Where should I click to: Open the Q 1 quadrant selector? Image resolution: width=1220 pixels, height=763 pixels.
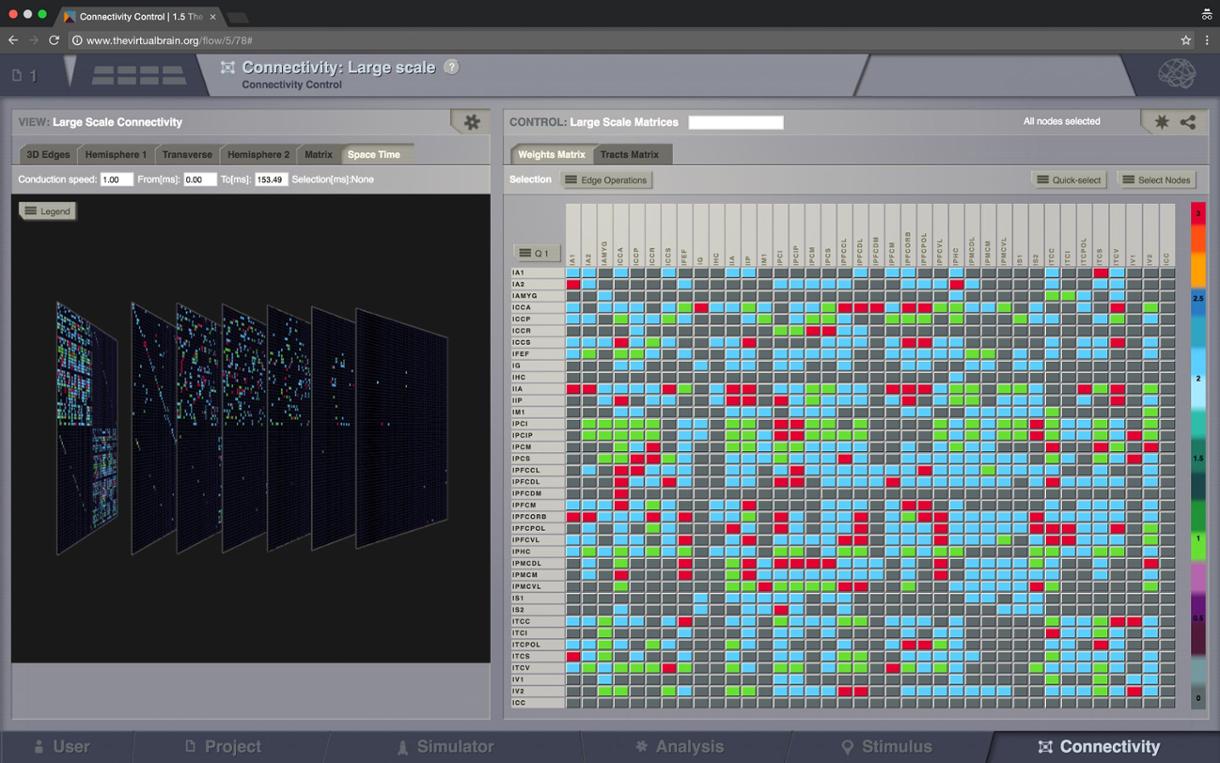point(534,253)
